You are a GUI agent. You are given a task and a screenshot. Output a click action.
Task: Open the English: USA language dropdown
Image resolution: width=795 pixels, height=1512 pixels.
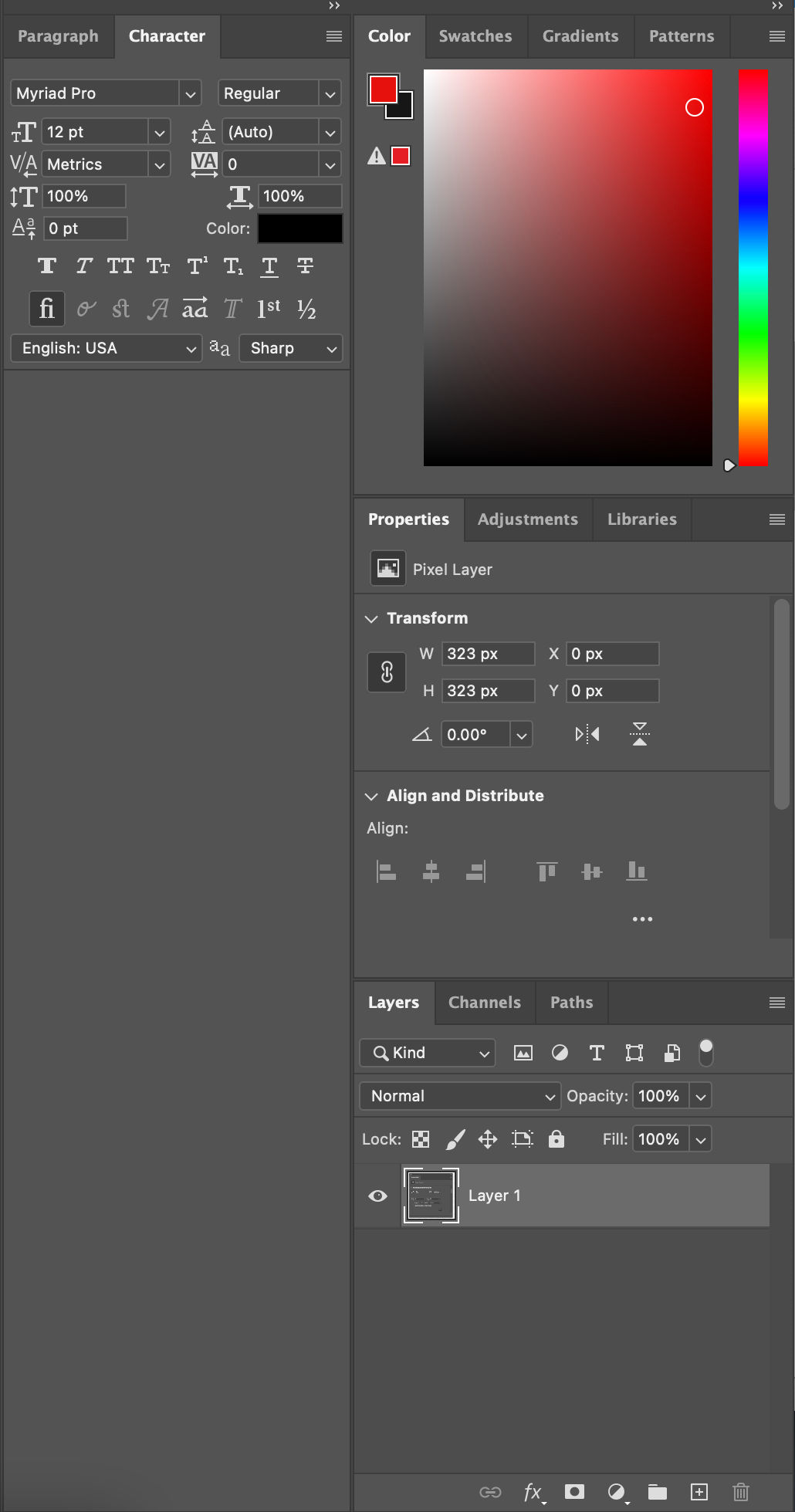click(x=107, y=348)
